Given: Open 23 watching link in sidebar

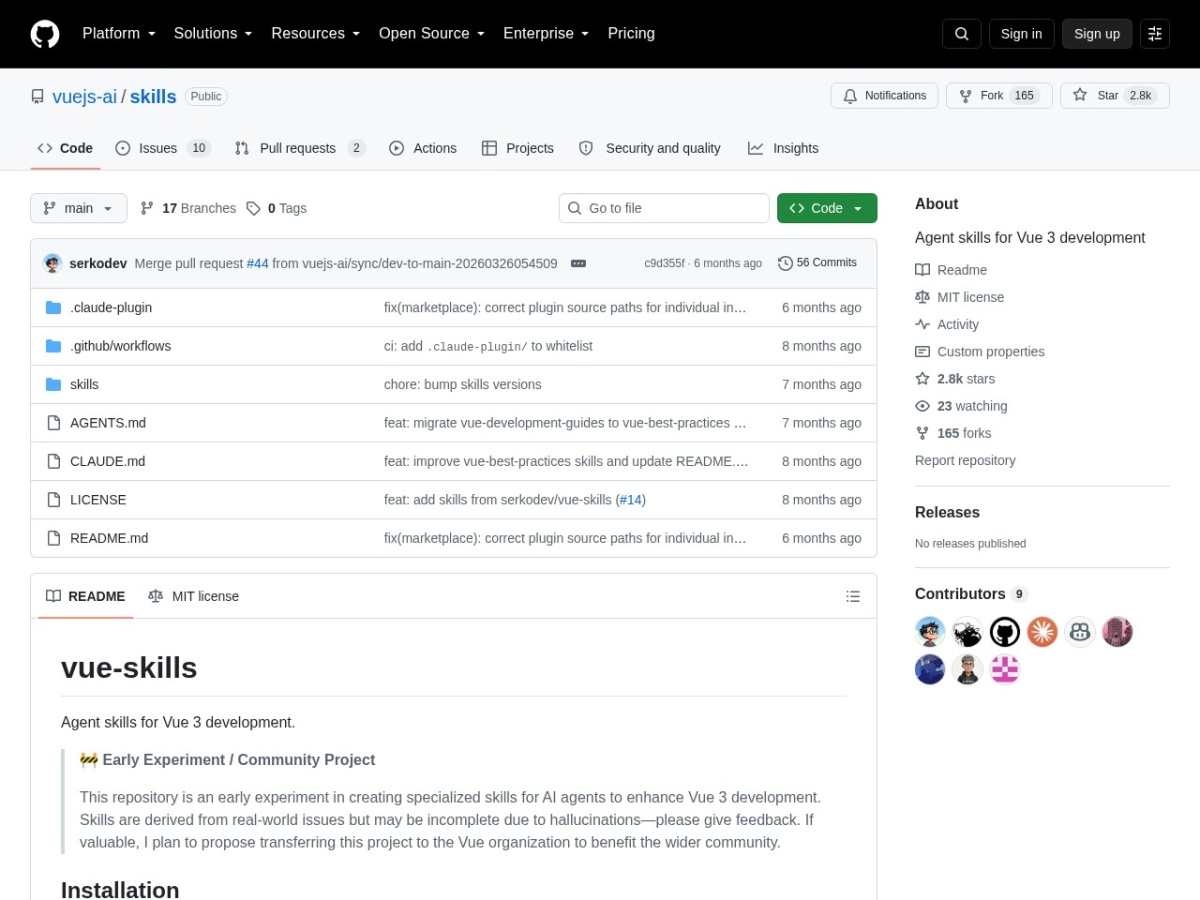Looking at the screenshot, I should (x=961, y=406).
